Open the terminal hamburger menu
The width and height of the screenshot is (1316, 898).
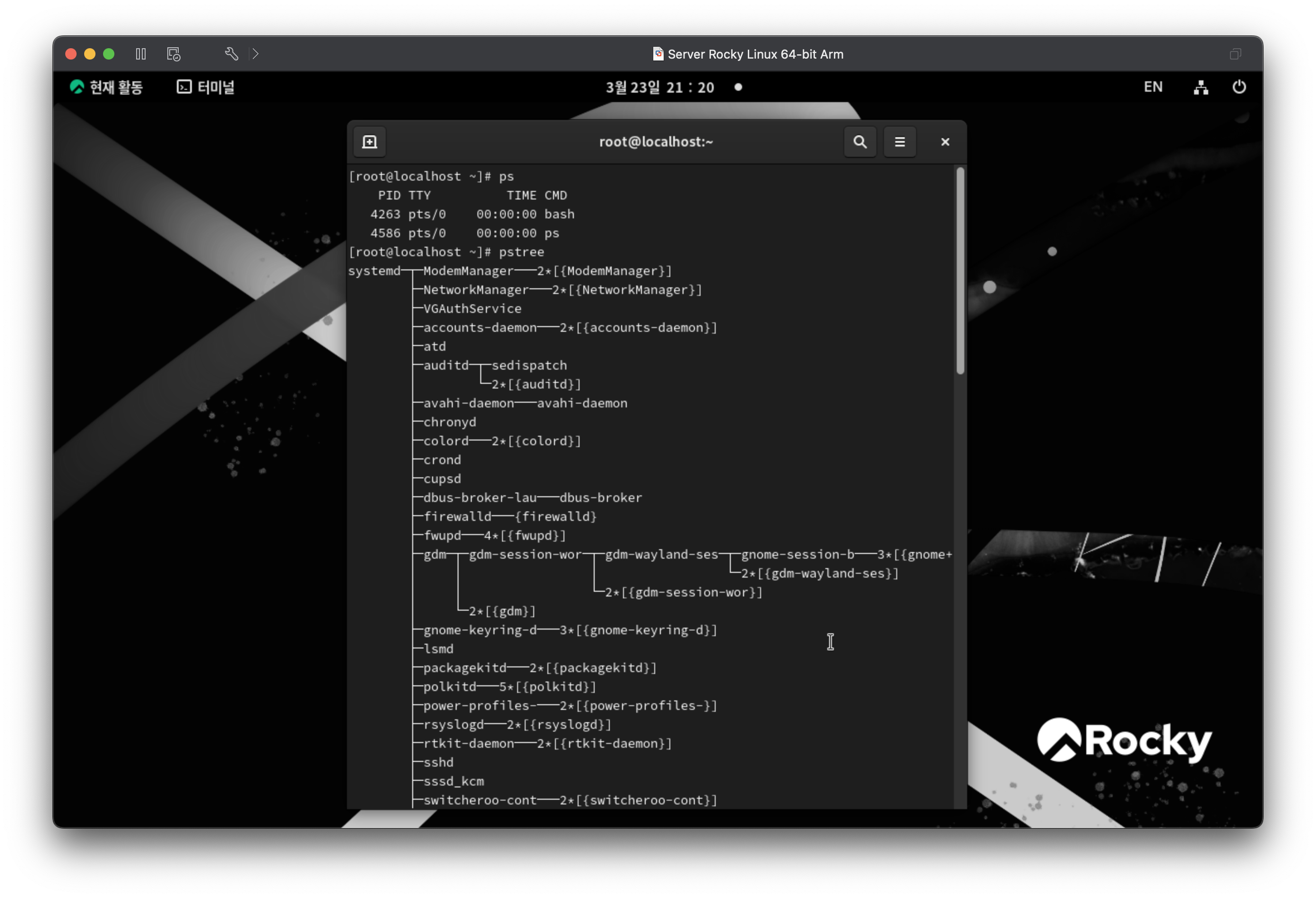tap(899, 141)
